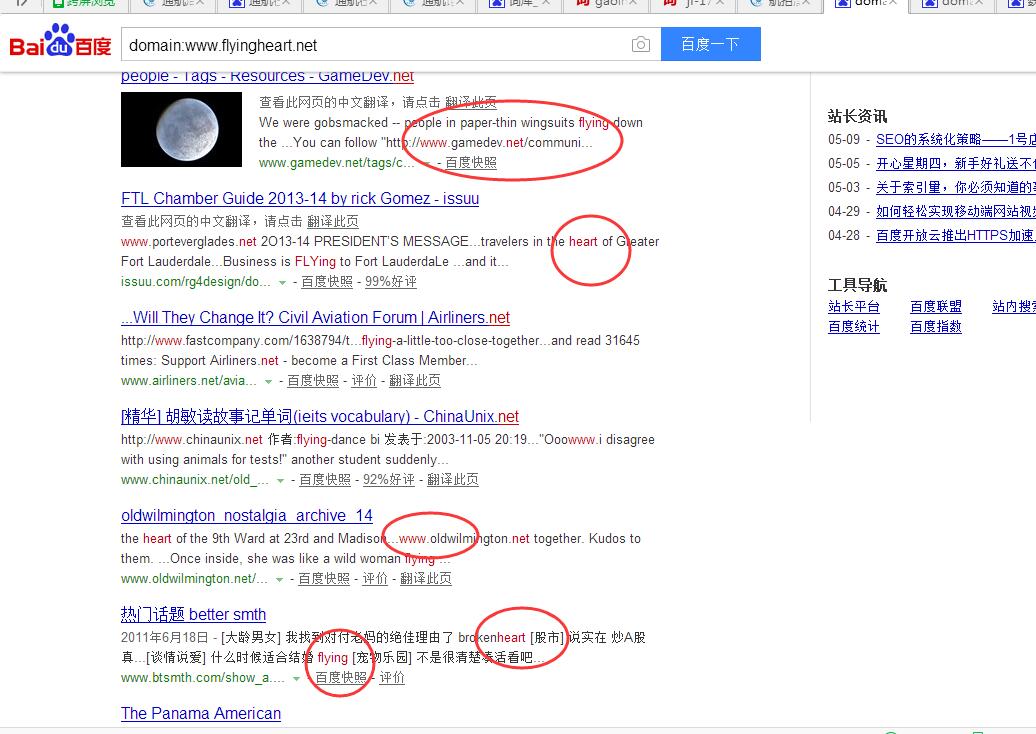
Task: Click the 百度一下 search button
Action: [x=710, y=44]
